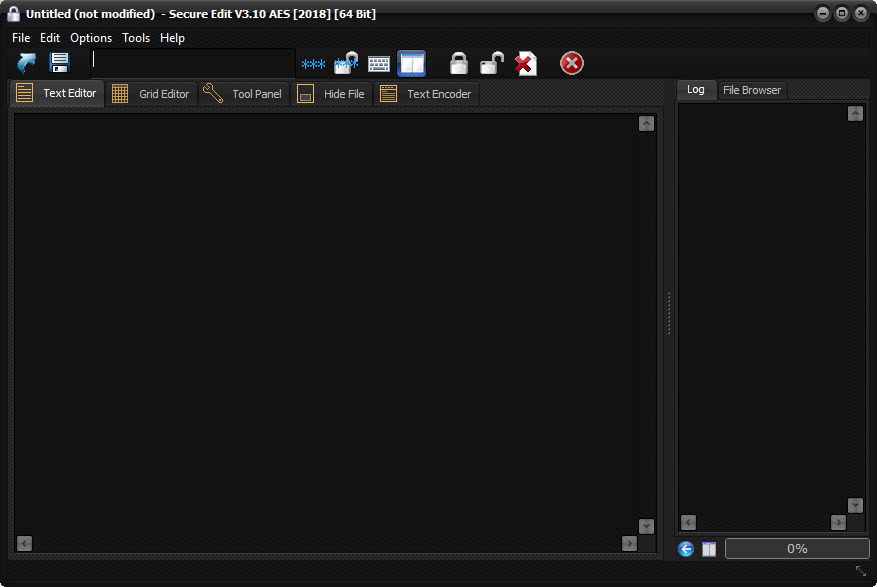
Task: Switch to the Text Encoder tab
Action: pos(426,94)
